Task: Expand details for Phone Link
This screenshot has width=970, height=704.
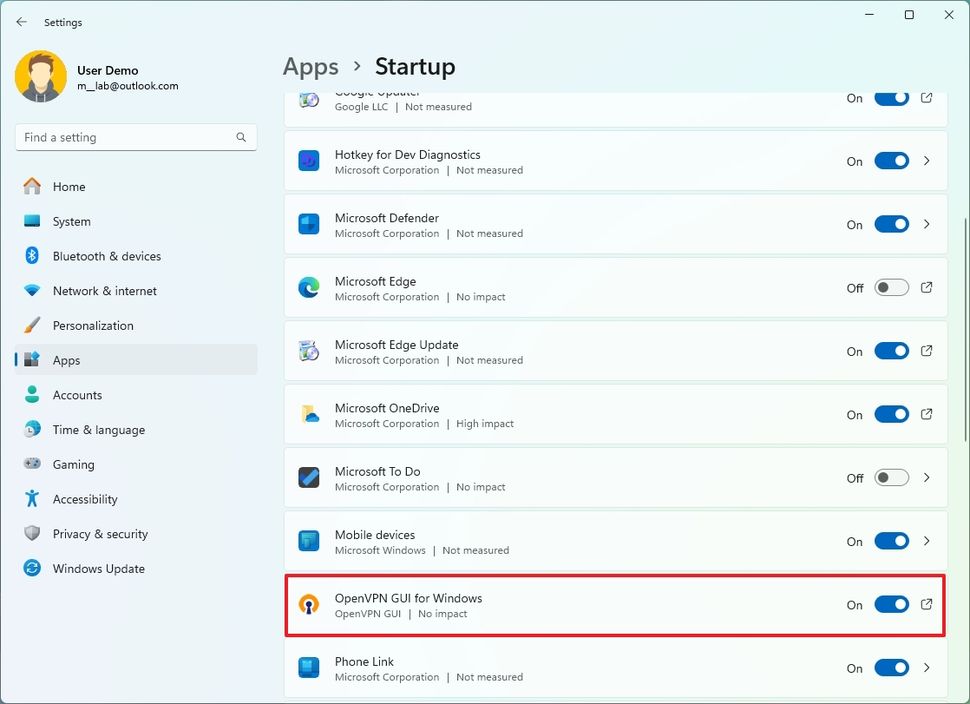Action: tap(926, 668)
